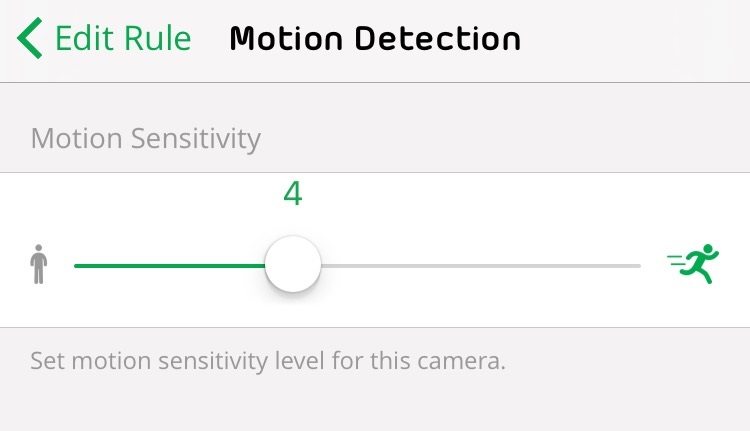The width and height of the screenshot is (750, 431).
Task: Click the word Sensitivity in section header
Action: (196, 139)
